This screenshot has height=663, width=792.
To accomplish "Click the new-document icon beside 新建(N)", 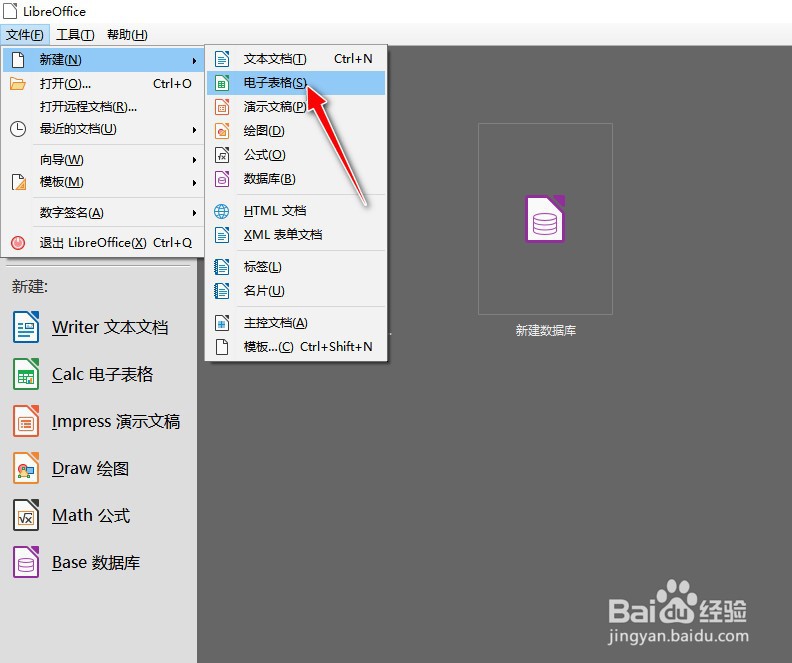I will [x=18, y=60].
